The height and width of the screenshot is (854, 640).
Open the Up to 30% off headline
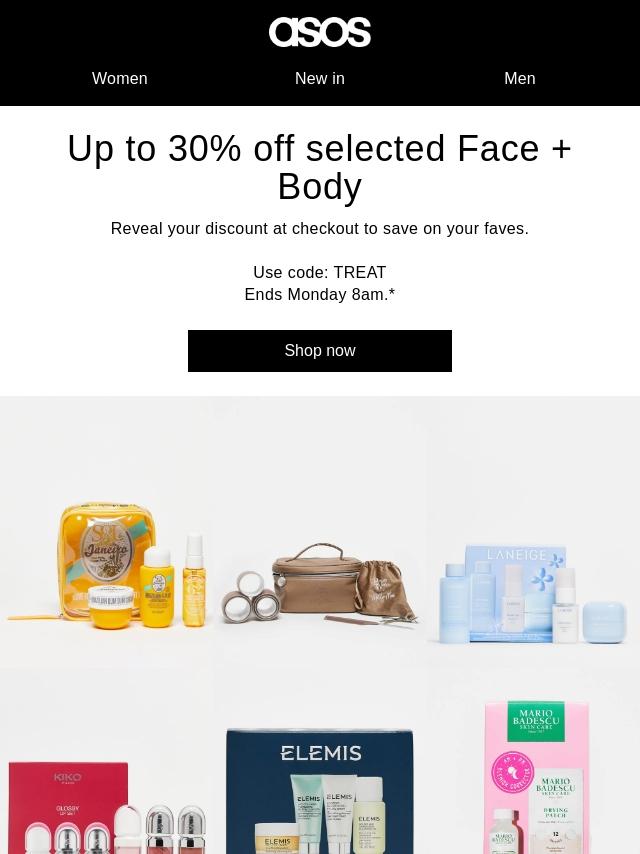320,167
